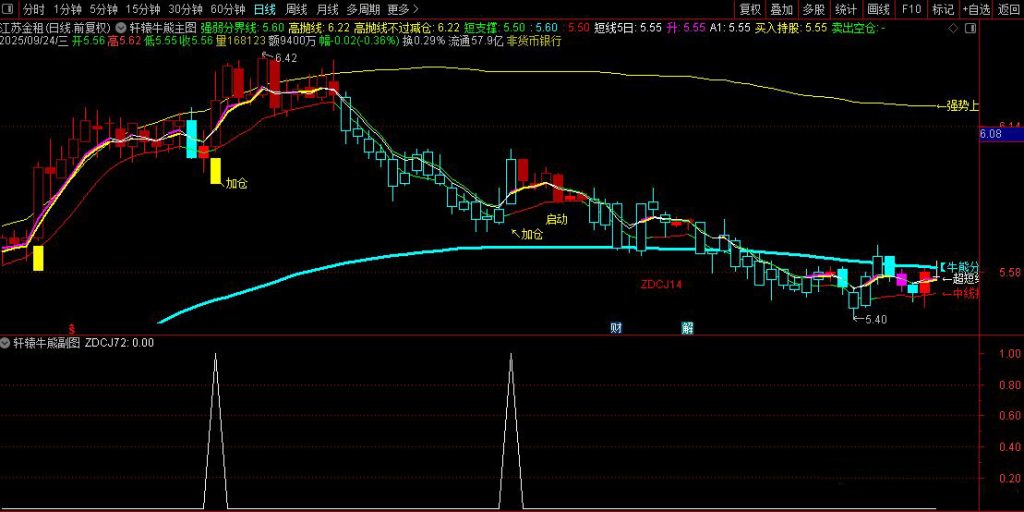The height and width of the screenshot is (512, 1024).
Task: Click the red S marker at chart bottom
Action: point(72,327)
